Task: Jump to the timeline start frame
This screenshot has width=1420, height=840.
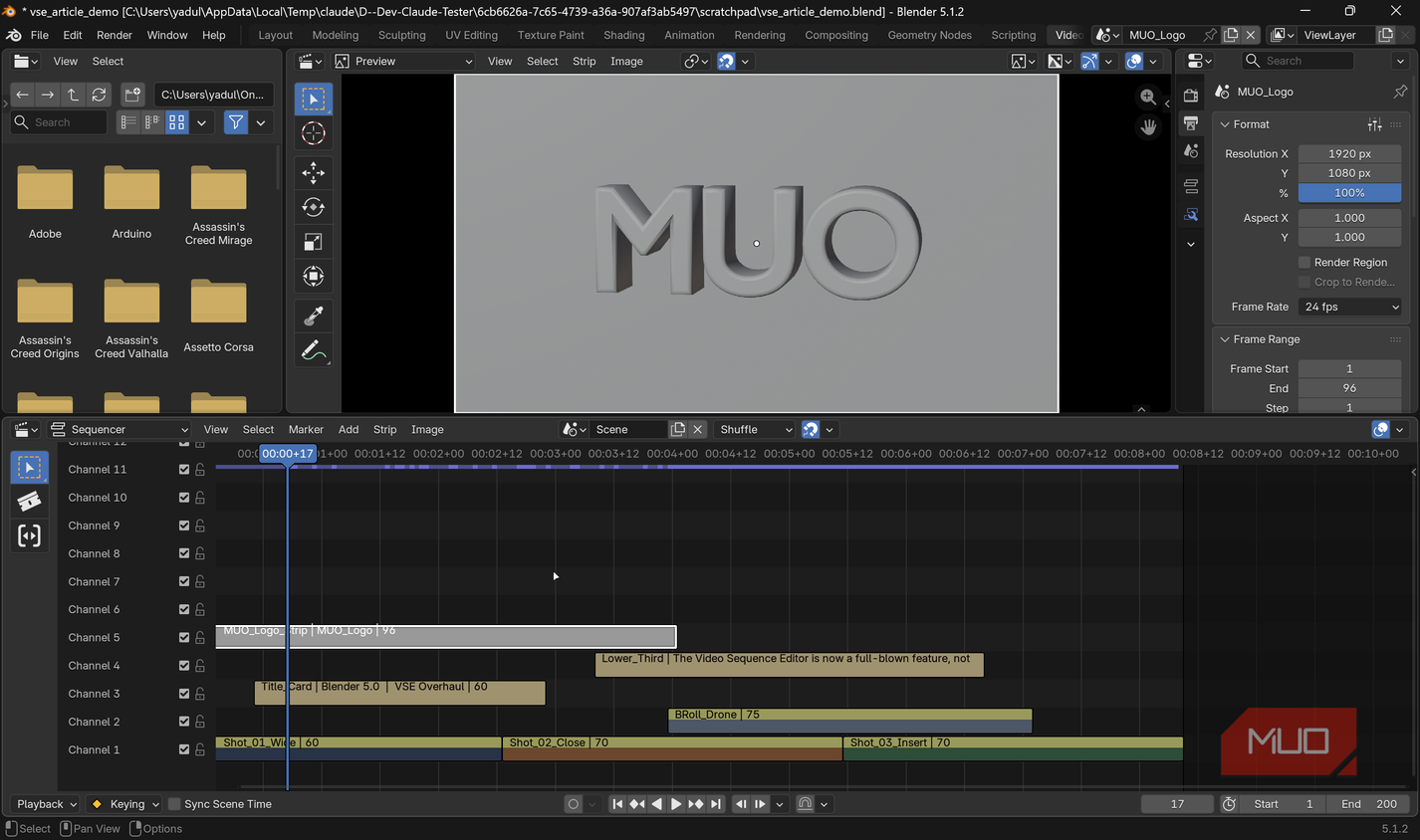Action: (x=617, y=804)
